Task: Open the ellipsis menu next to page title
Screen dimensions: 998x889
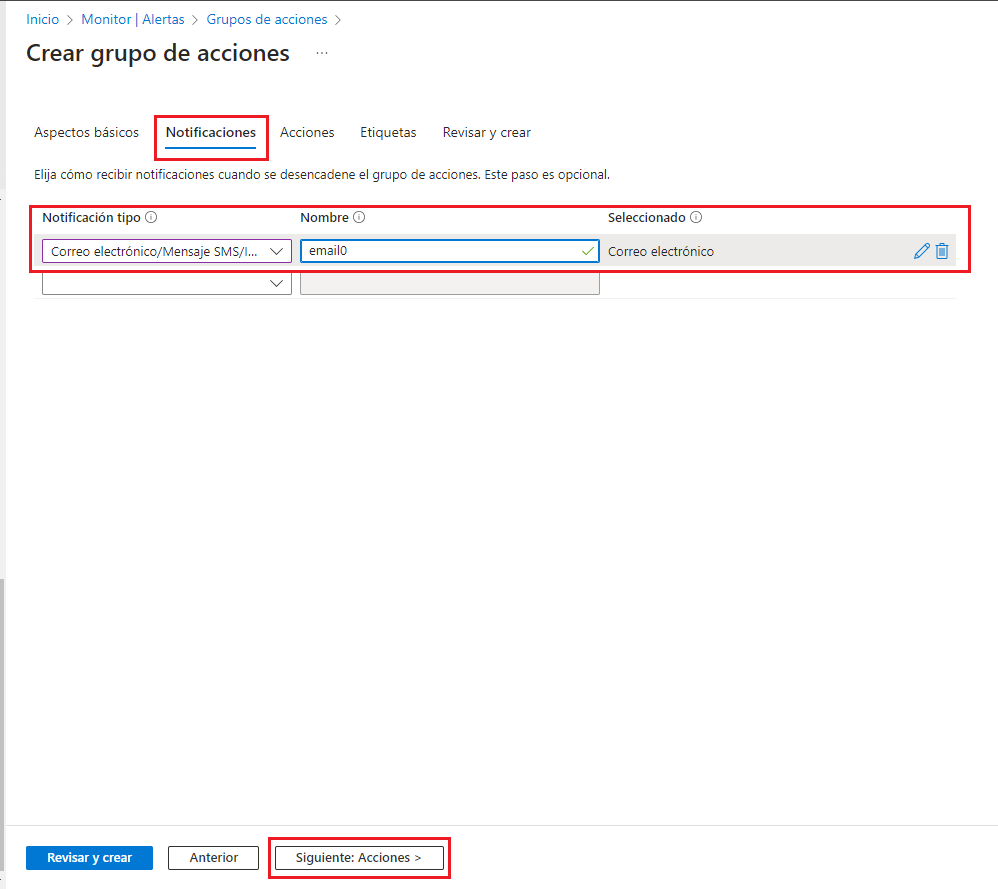Action: point(322,55)
